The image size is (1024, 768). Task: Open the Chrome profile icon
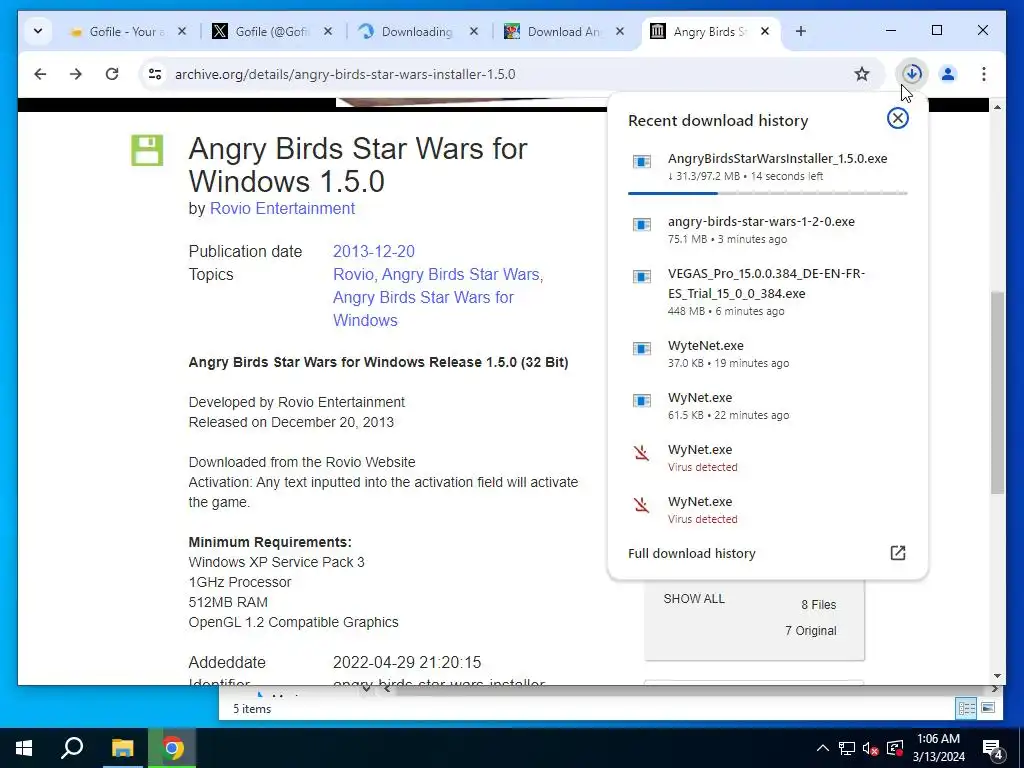(x=948, y=74)
